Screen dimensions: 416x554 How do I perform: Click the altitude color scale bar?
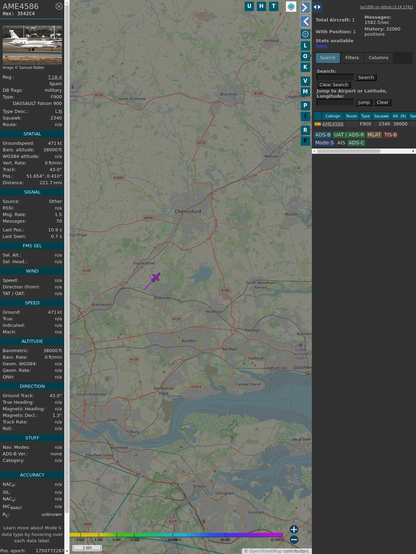[x=176, y=535]
